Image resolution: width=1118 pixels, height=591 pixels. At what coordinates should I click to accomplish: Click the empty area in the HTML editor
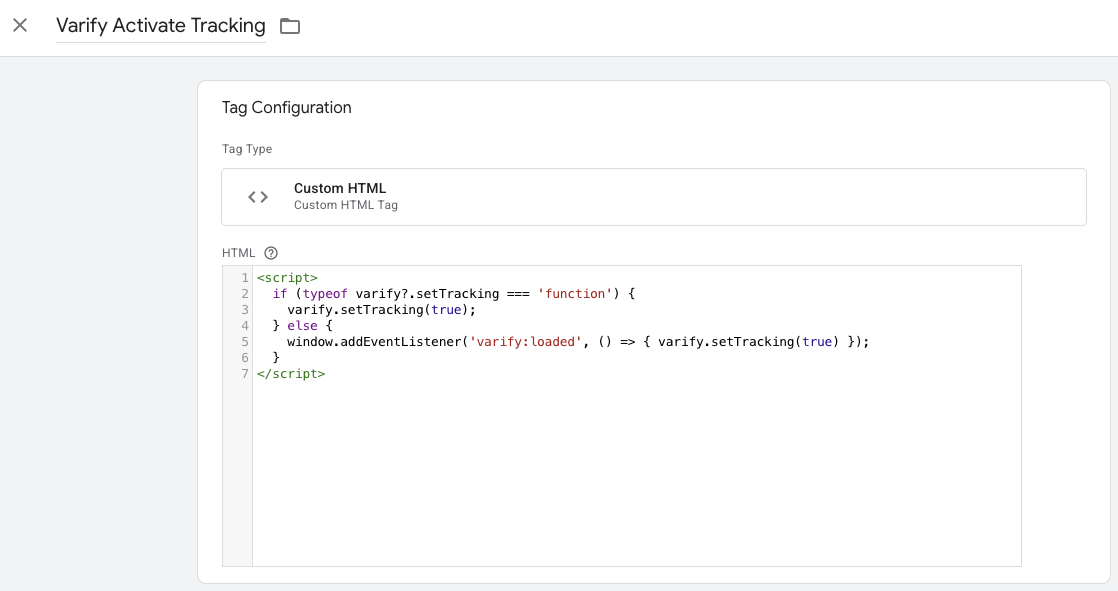pos(635,470)
